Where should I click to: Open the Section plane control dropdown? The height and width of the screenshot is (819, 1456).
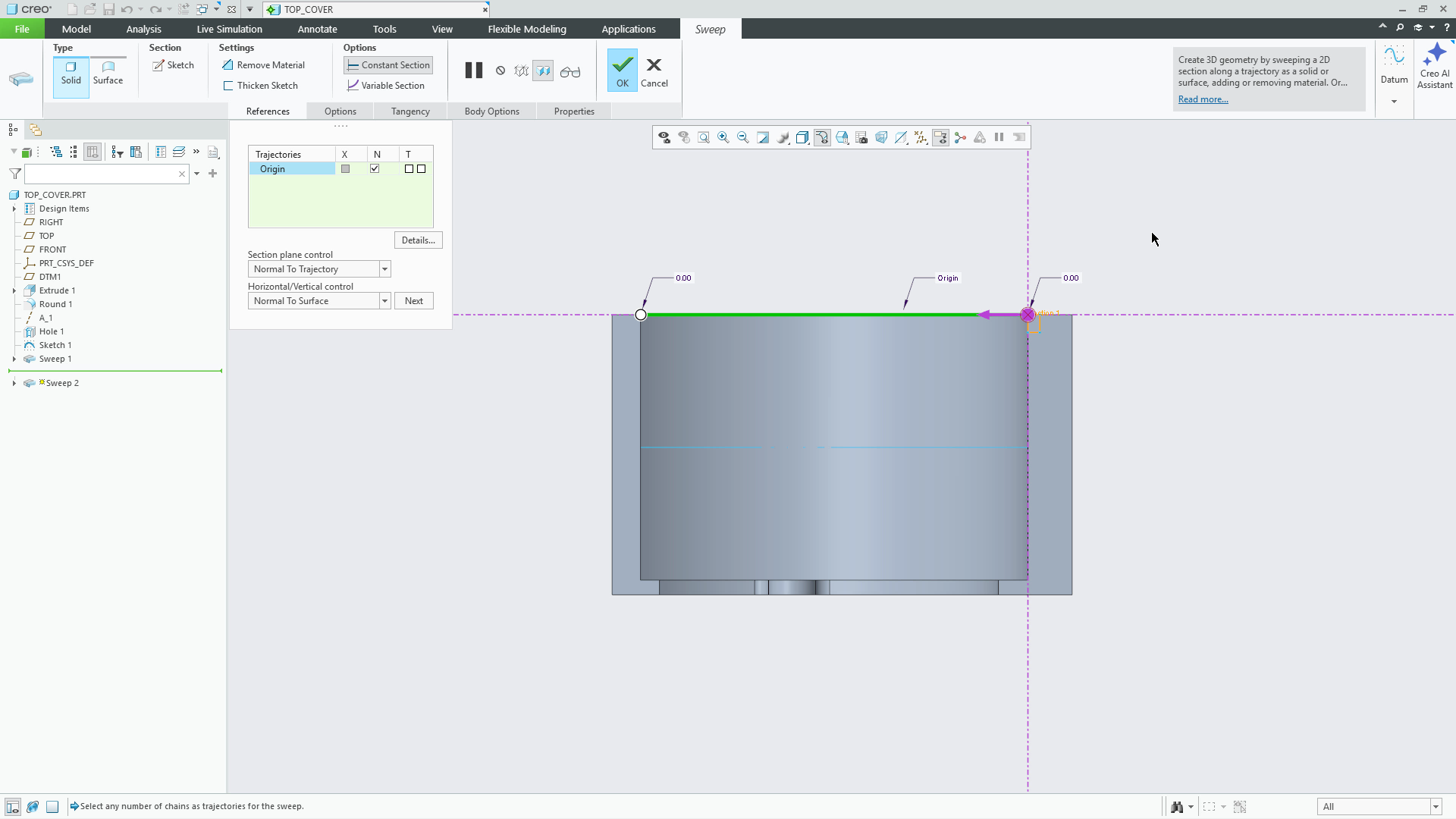click(x=384, y=269)
